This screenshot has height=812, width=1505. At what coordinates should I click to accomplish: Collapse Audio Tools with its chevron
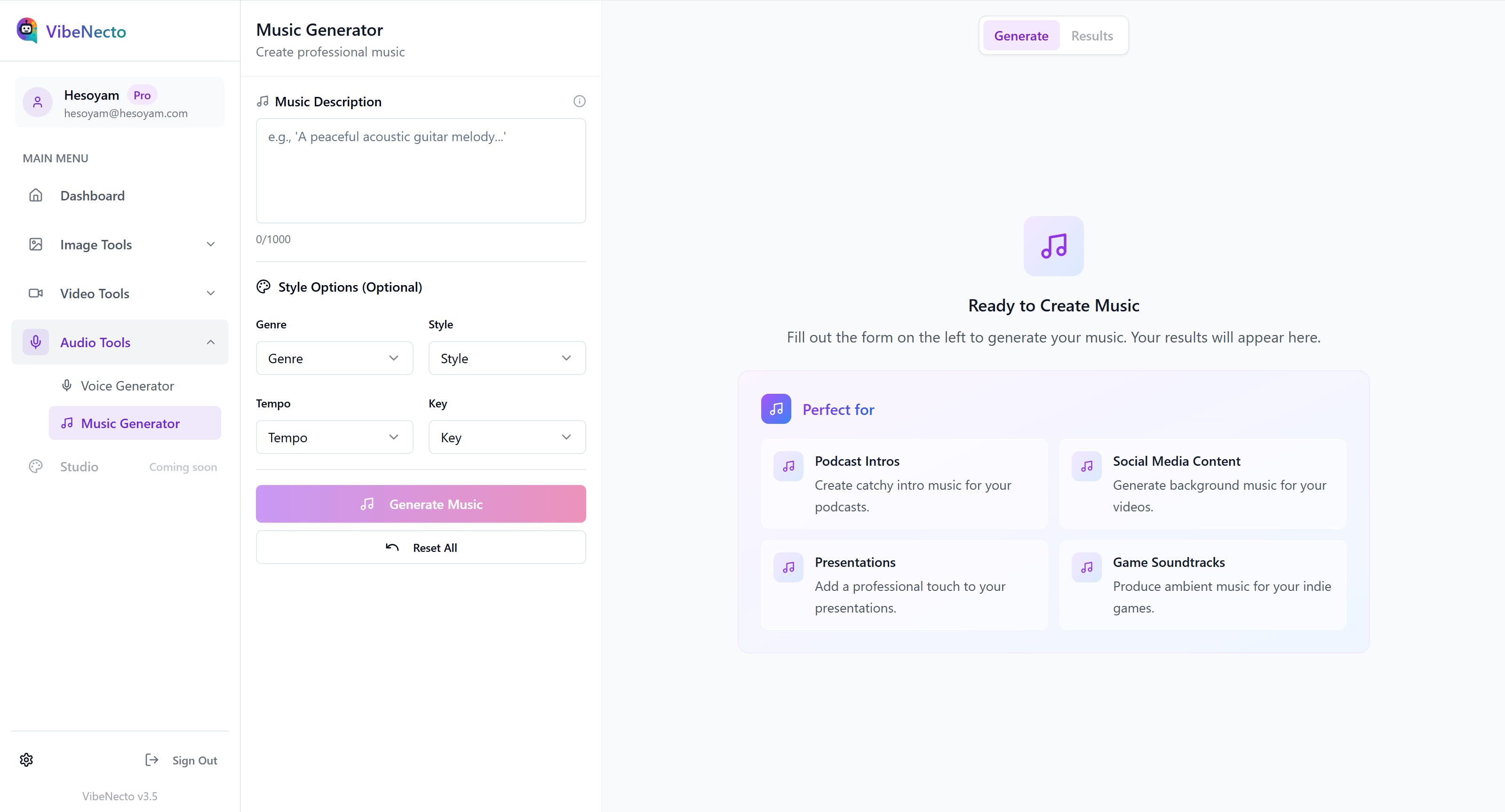tap(211, 342)
